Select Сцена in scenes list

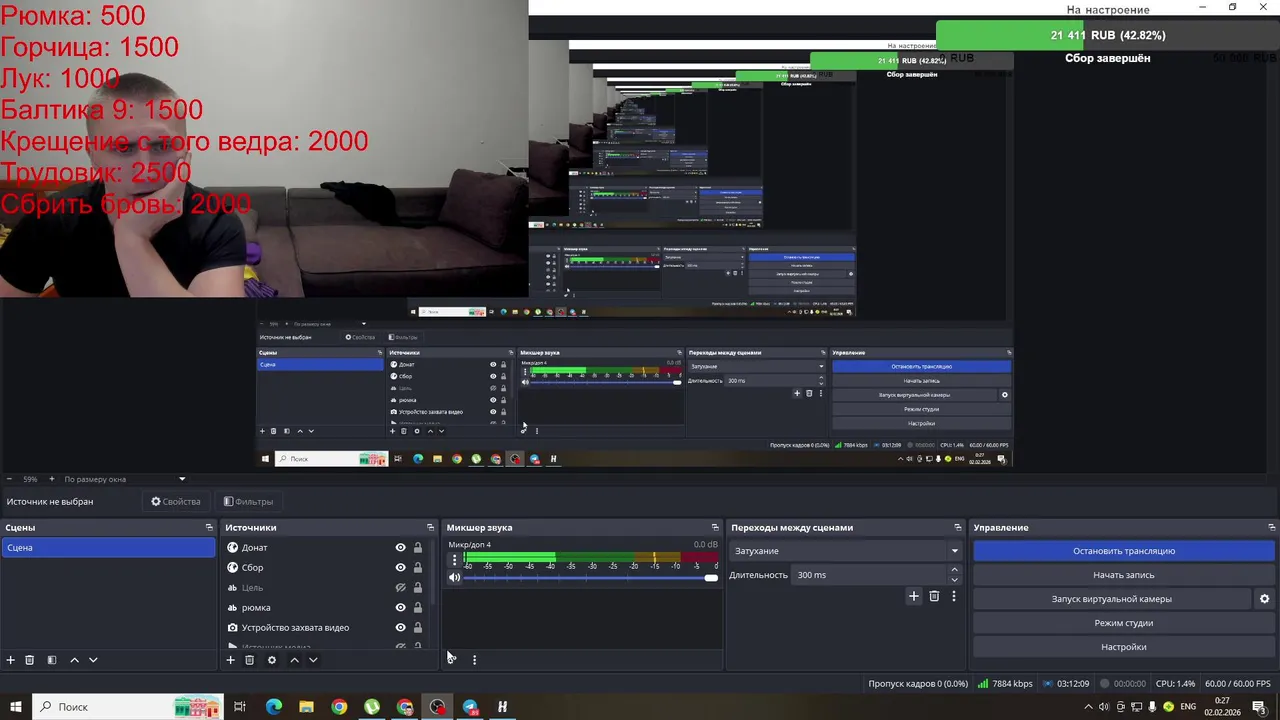pyautogui.click(x=108, y=548)
